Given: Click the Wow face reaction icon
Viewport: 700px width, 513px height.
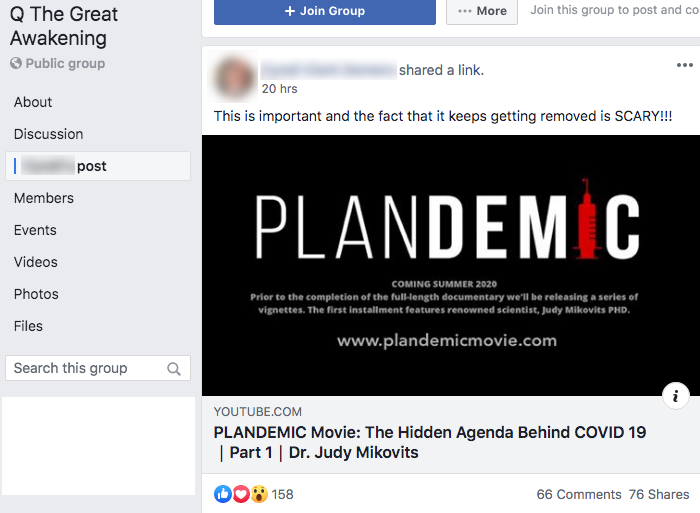Looking at the screenshot, I should point(259,494).
